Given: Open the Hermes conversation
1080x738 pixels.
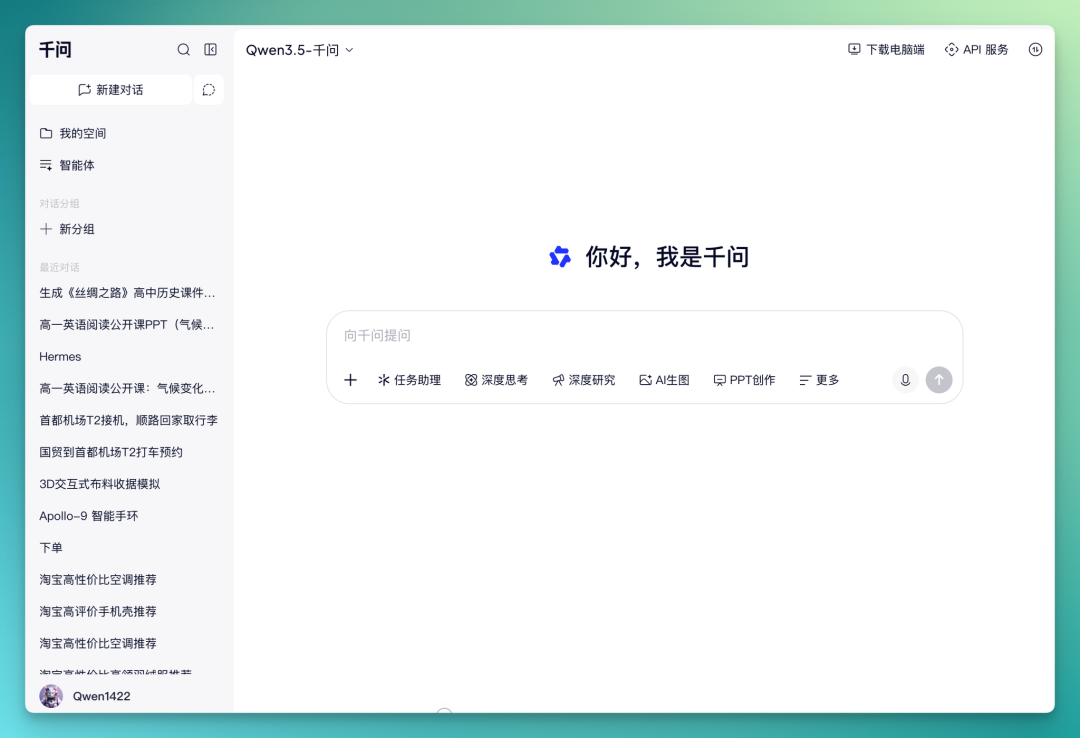Looking at the screenshot, I should [x=60, y=357].
